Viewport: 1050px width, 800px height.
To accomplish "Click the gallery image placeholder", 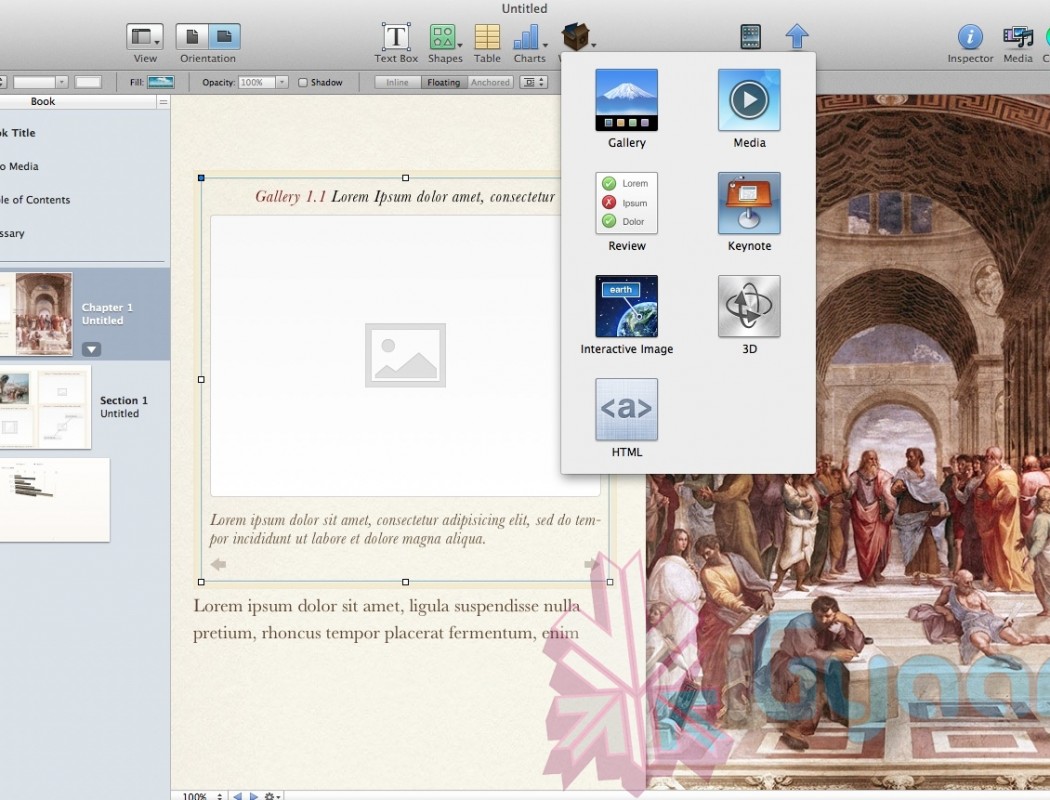I will click(x=405, y=355).
